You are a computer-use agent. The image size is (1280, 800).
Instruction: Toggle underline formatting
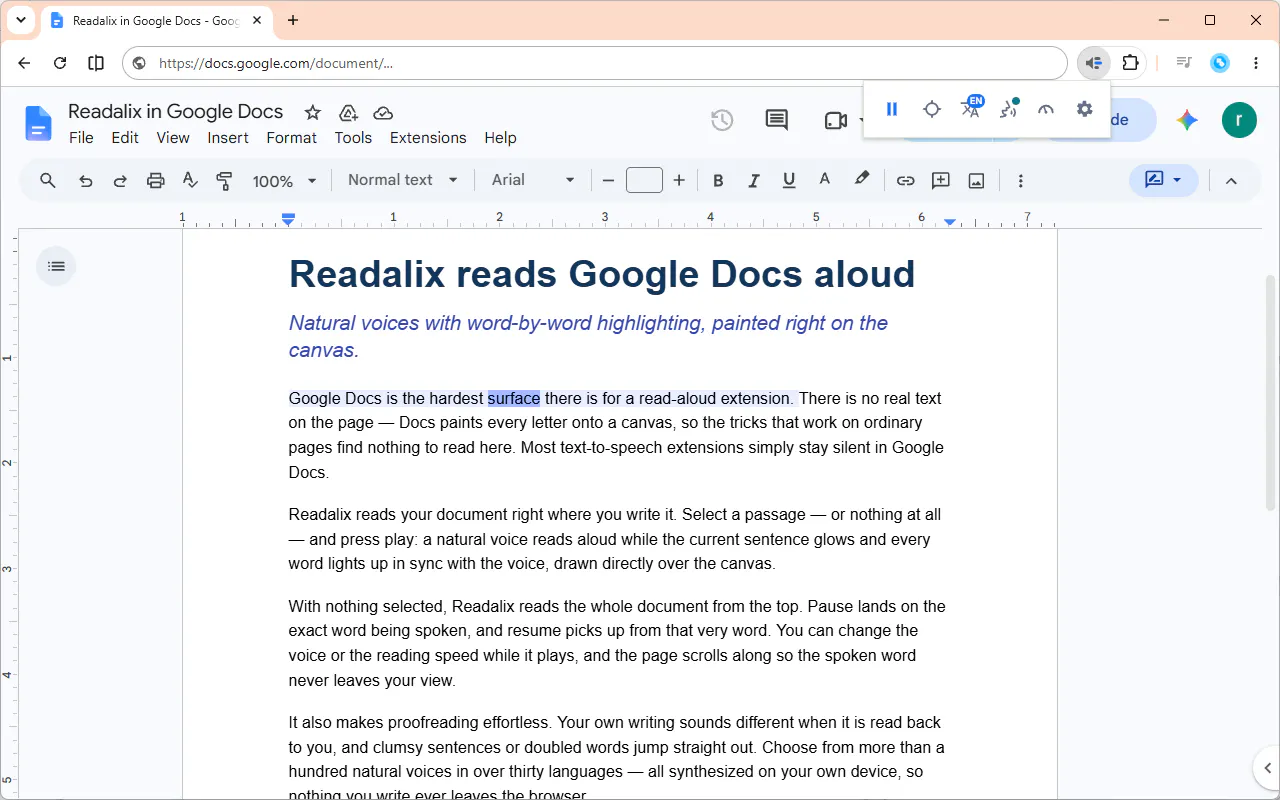pos(789,180)
